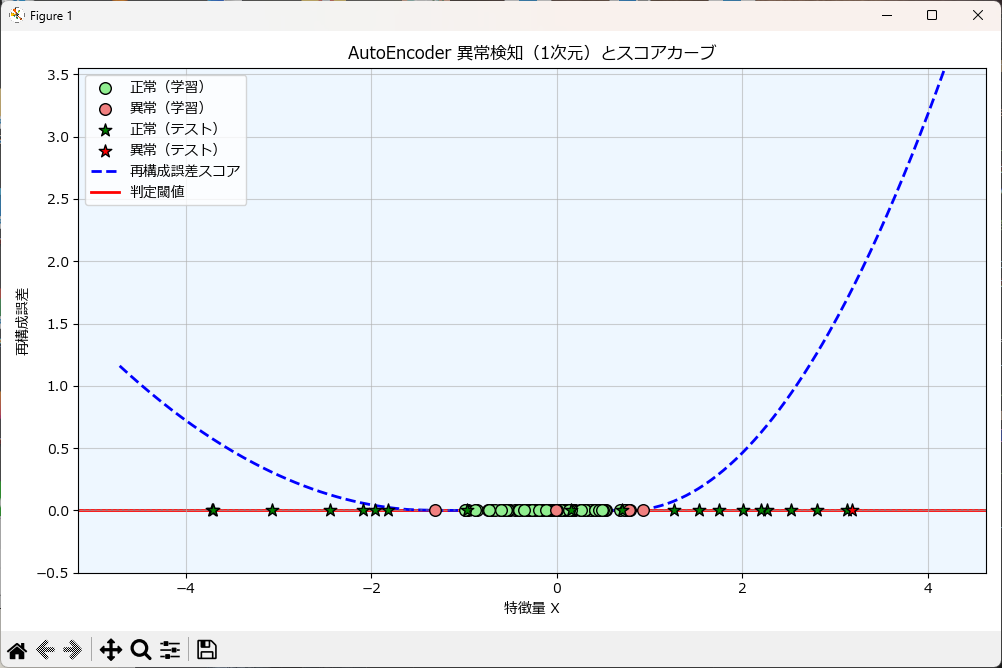The image size is (1002, 668).
Task: Click the red 判定閾値 legend line
Action: point(106,192)
